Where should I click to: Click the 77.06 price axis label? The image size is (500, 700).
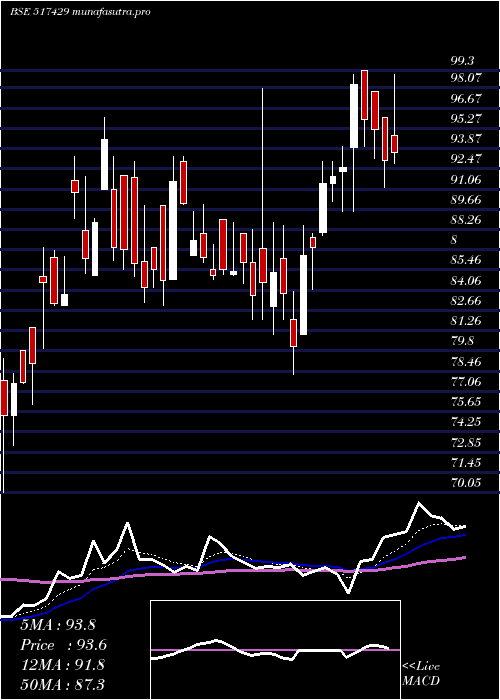[x=467, y=381]
